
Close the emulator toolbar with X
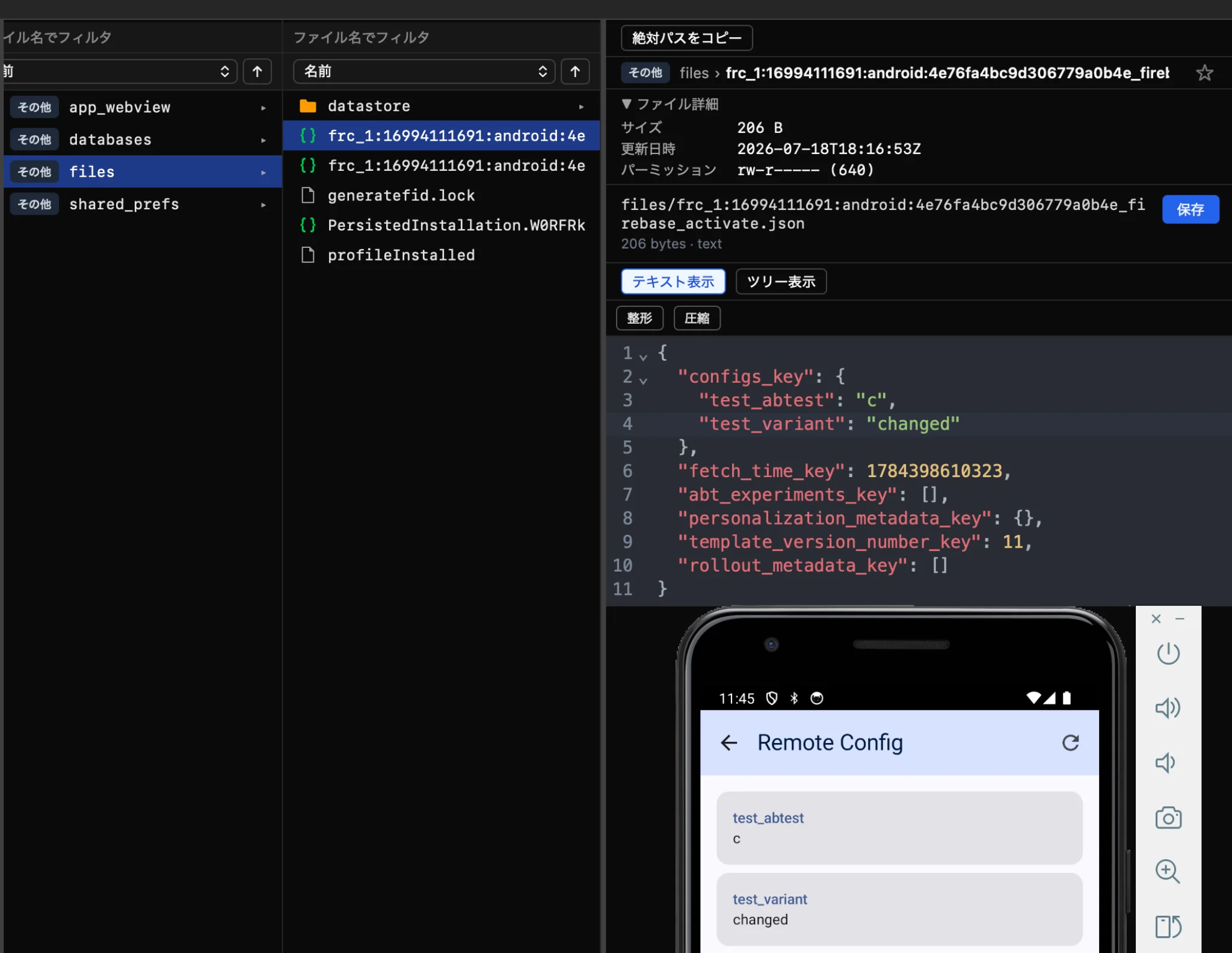tap(1156, 618)
